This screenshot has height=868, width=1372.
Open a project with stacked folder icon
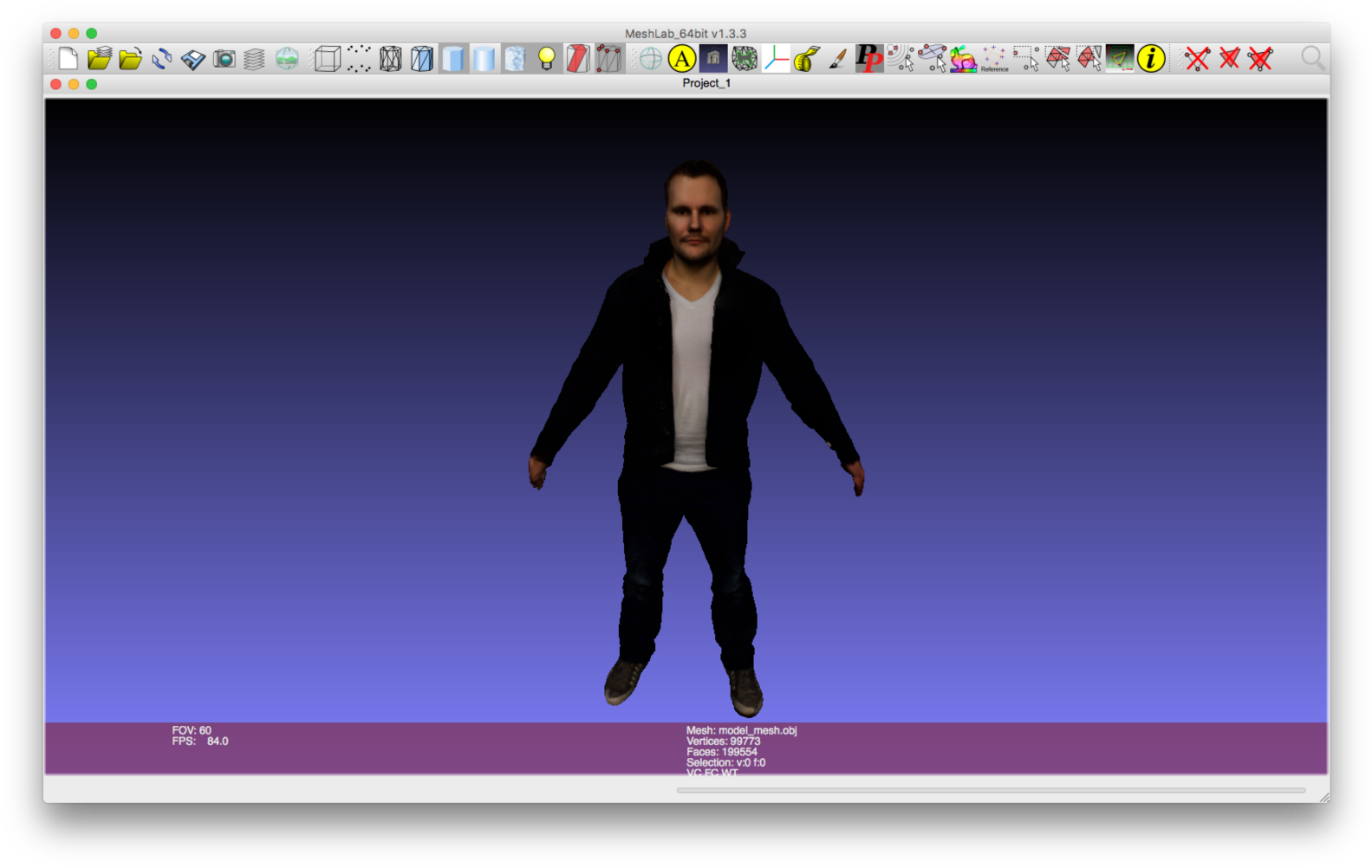[100, 59]
